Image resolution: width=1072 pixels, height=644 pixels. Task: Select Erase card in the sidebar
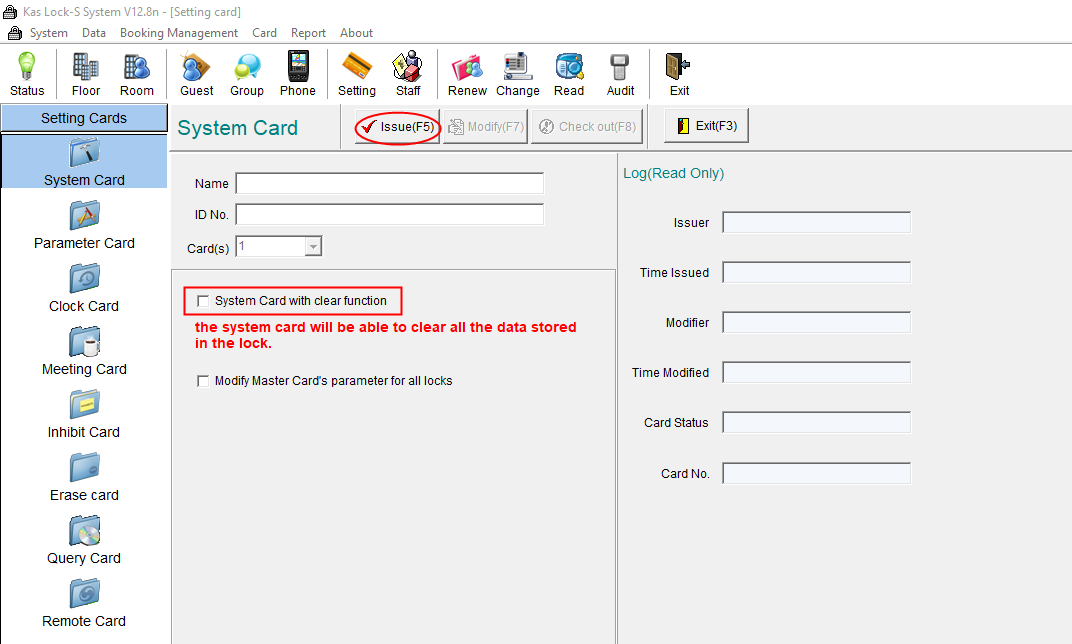84,477
